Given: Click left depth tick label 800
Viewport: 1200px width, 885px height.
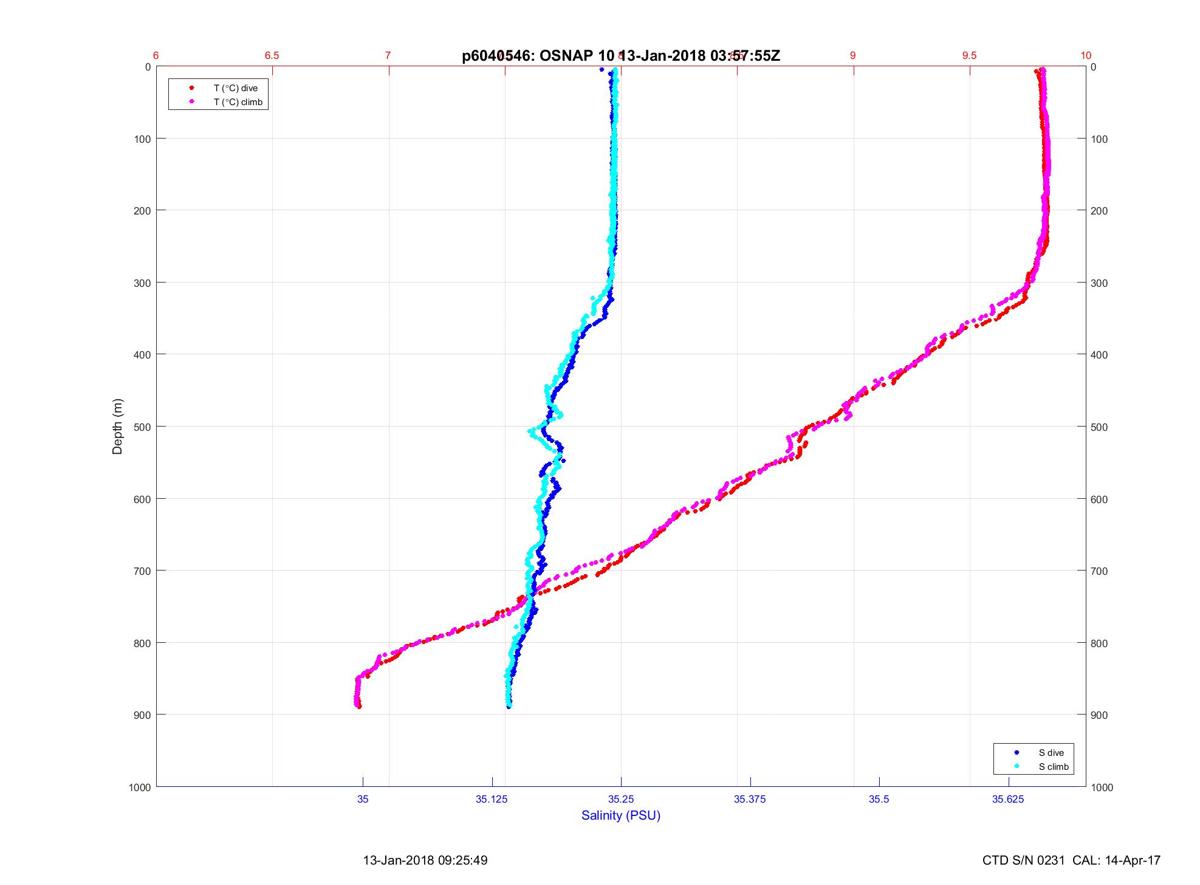Looking at the screenshot, I should [142, 643].
